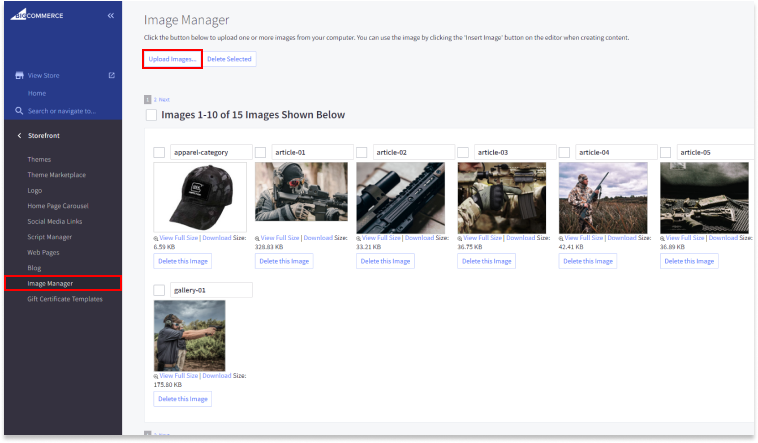758x443 pixels.
Task: Click Next page link at top
Action: pos(164,100)
